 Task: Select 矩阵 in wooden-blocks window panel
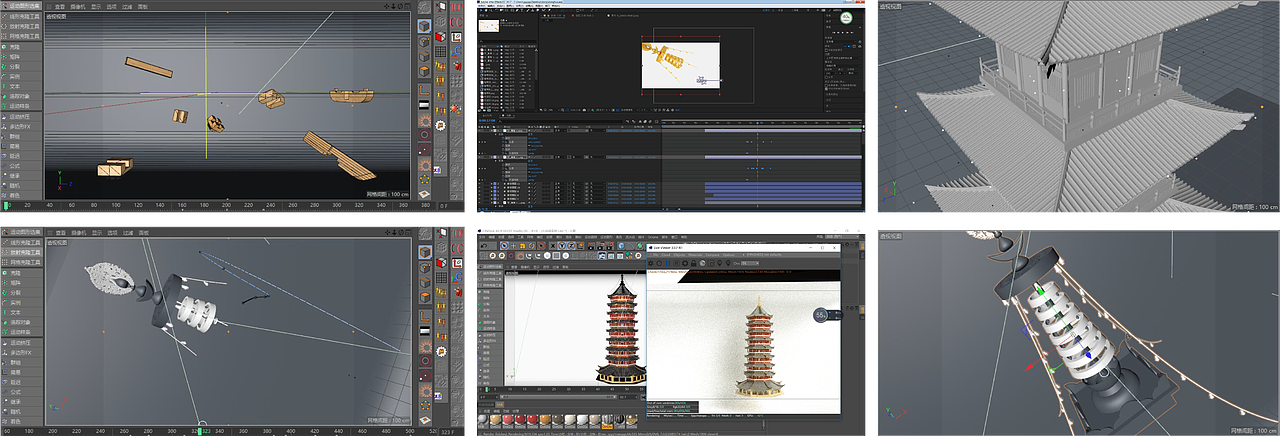22,57
